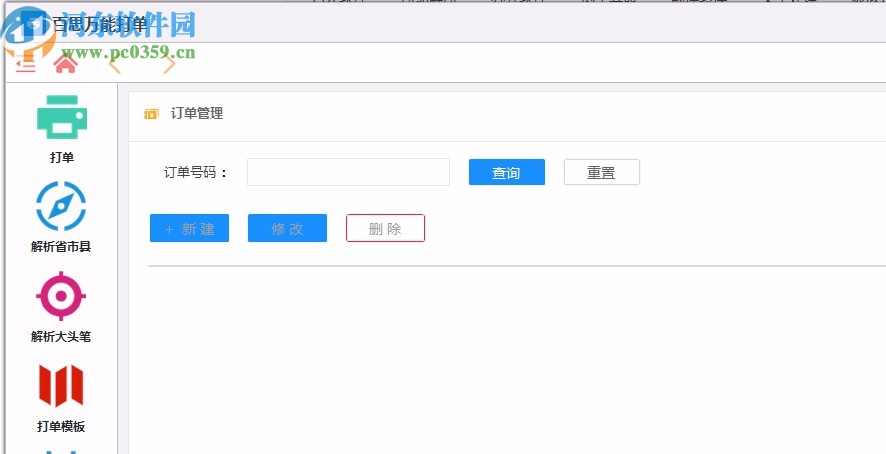Open the 解析大头笔 target icon
886x454 pixels.
61,296
